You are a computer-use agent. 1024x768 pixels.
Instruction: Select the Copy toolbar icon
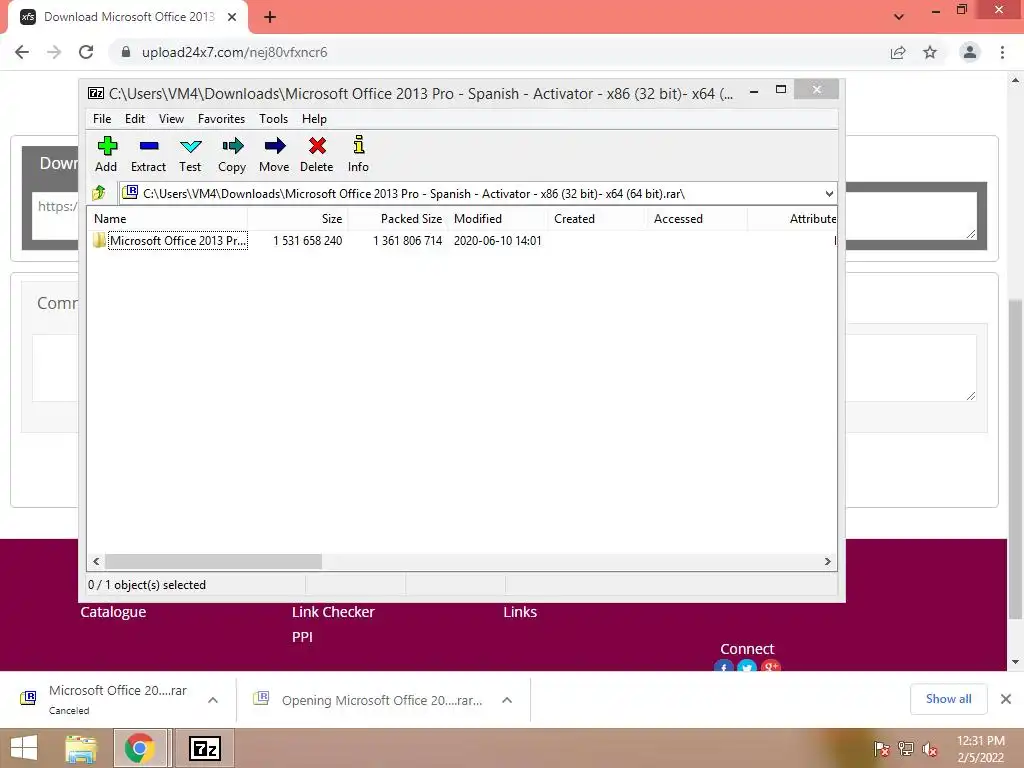[232, 146]
